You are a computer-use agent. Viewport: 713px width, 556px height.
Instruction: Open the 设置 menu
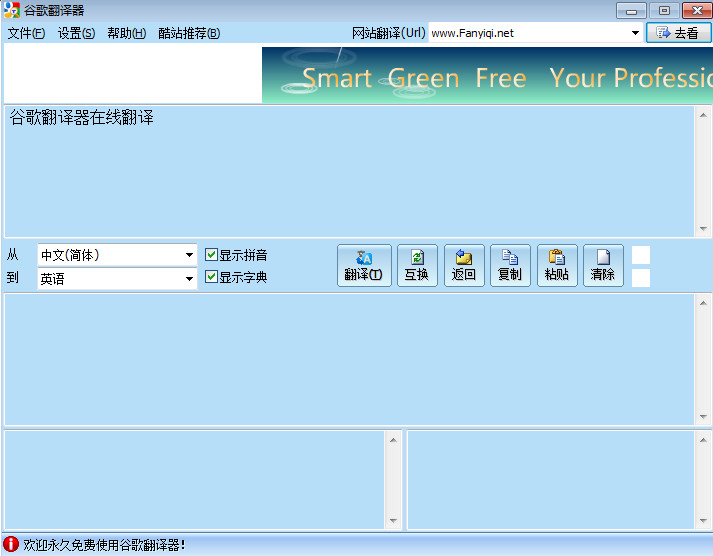[76, 33]
